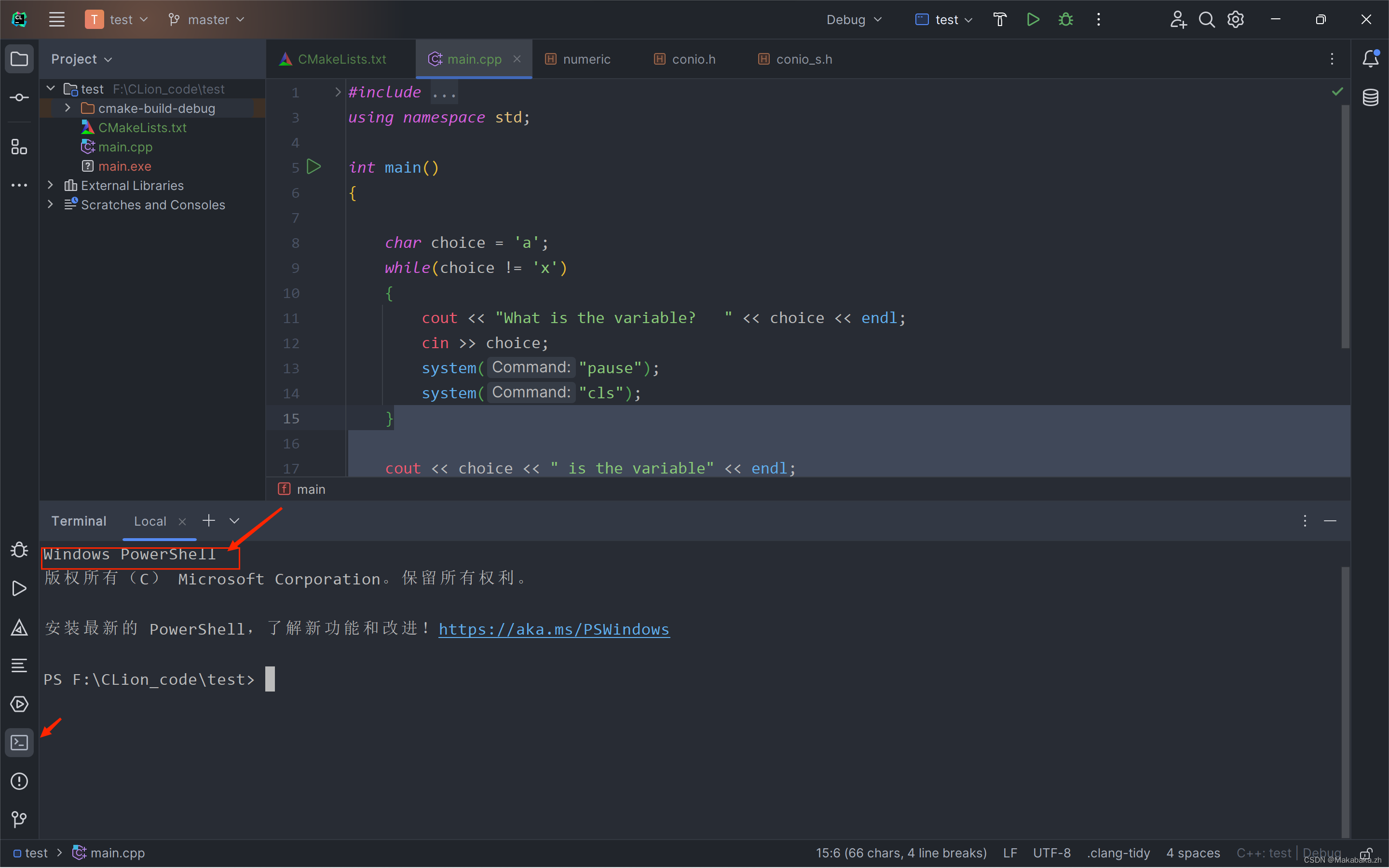Open the Structure tool window icon
The height and width of the screenshot is (868, 1389).
[x=19, y=147]
